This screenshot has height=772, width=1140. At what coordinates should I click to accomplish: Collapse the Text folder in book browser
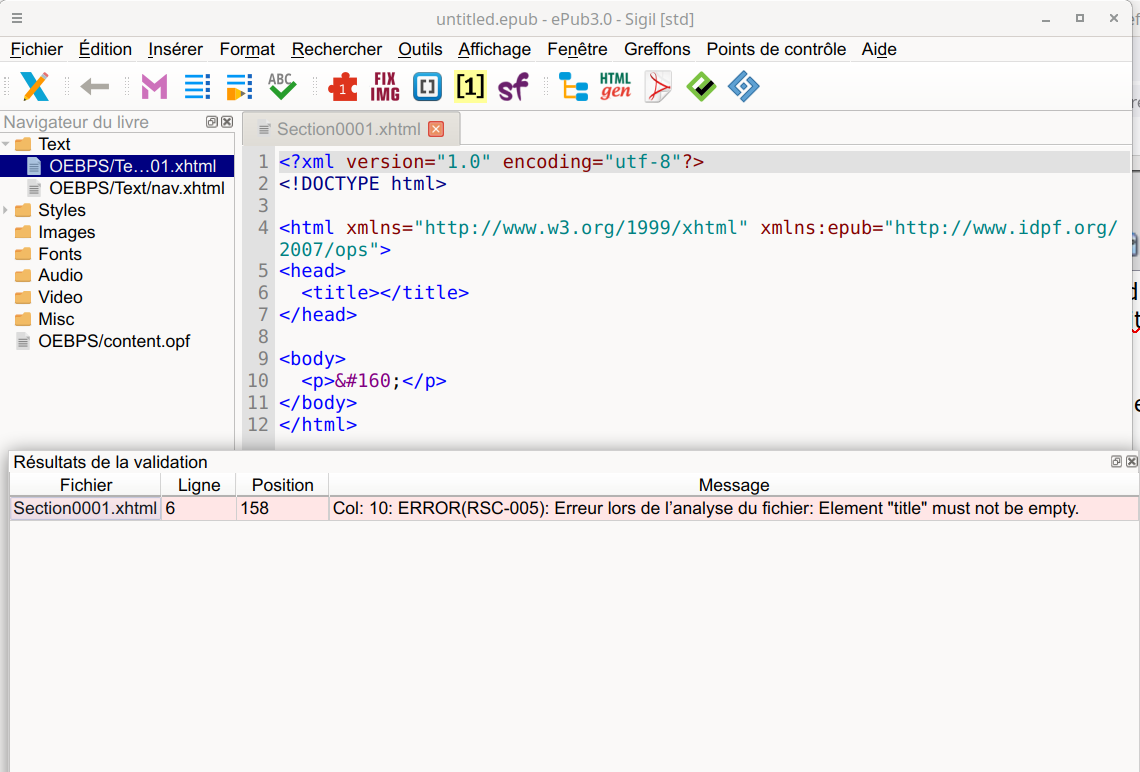pos(6,145)
